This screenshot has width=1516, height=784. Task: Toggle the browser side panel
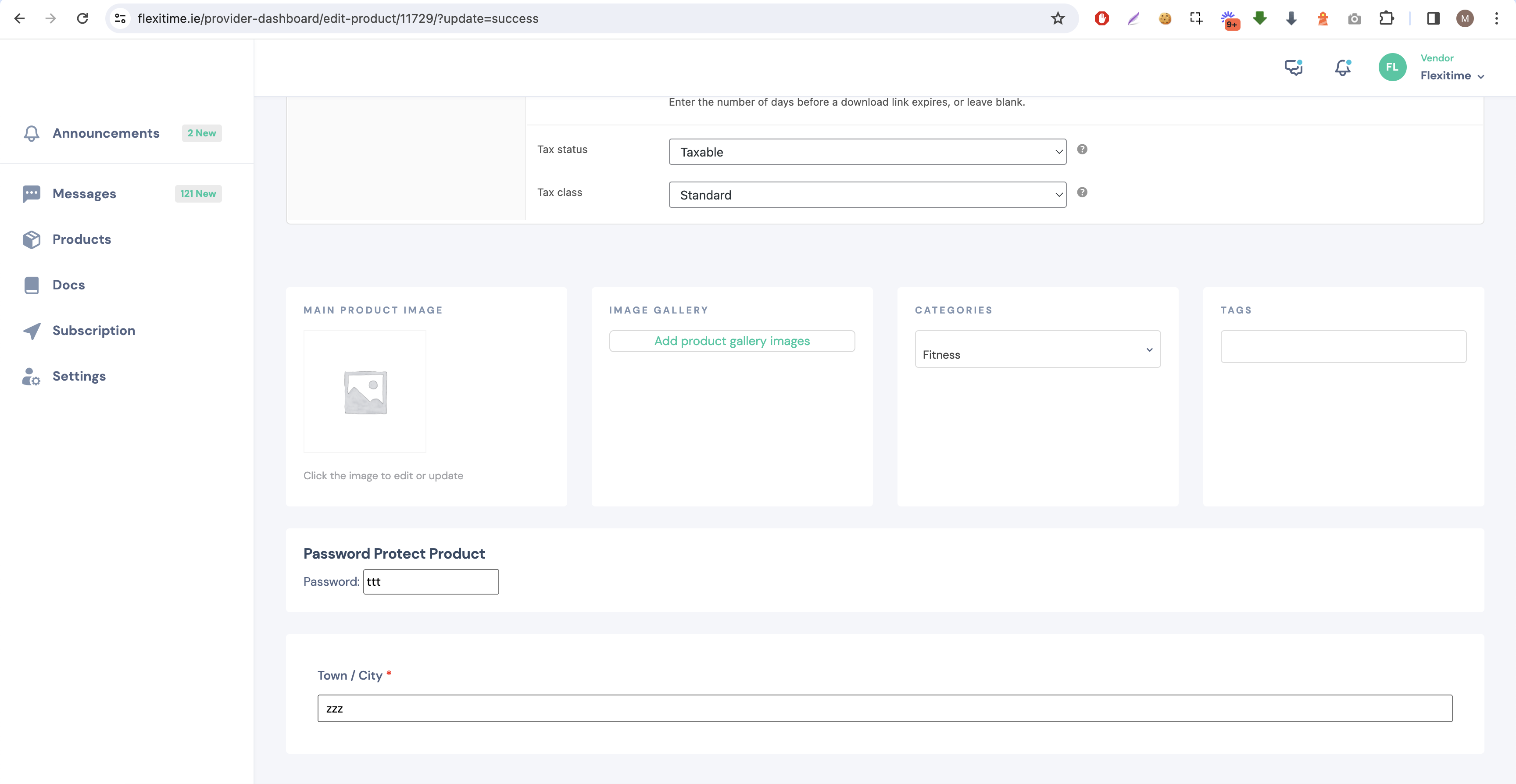pos(1433,18)
